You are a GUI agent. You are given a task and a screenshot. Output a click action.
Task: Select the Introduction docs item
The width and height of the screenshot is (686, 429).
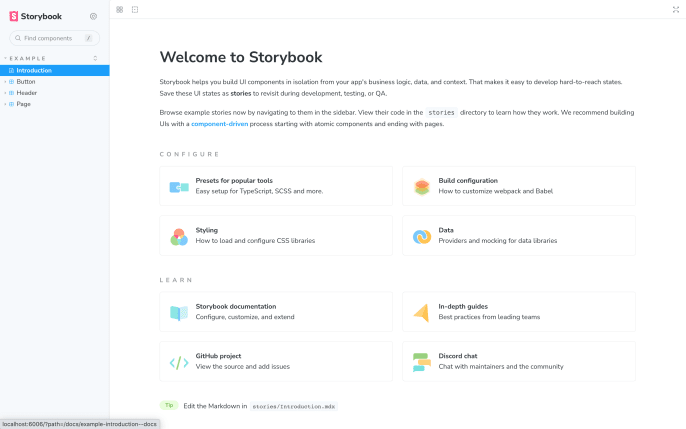pyautogui.click(x=55, y=70)
